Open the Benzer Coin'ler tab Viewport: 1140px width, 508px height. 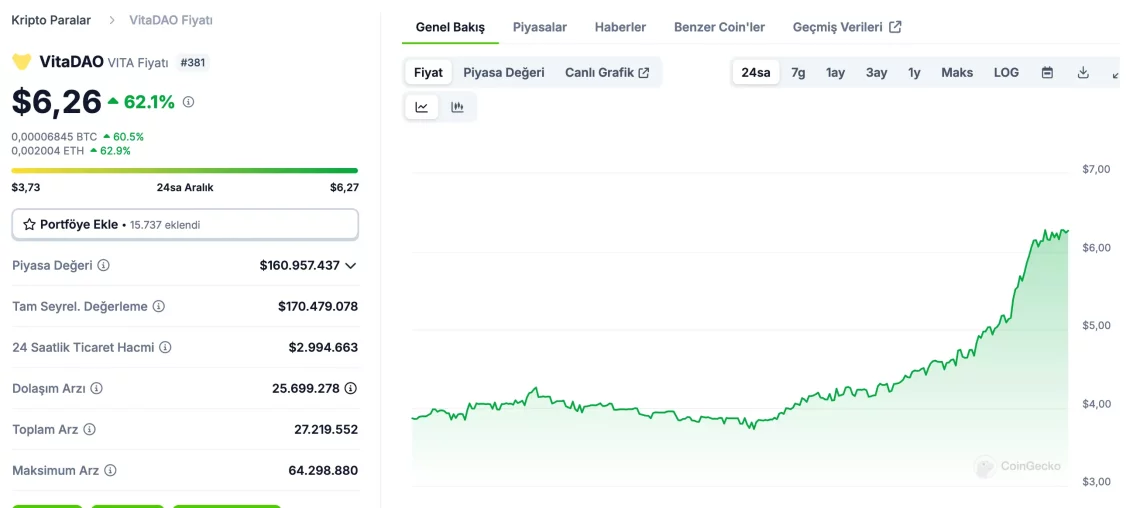(x=719, y=27)
